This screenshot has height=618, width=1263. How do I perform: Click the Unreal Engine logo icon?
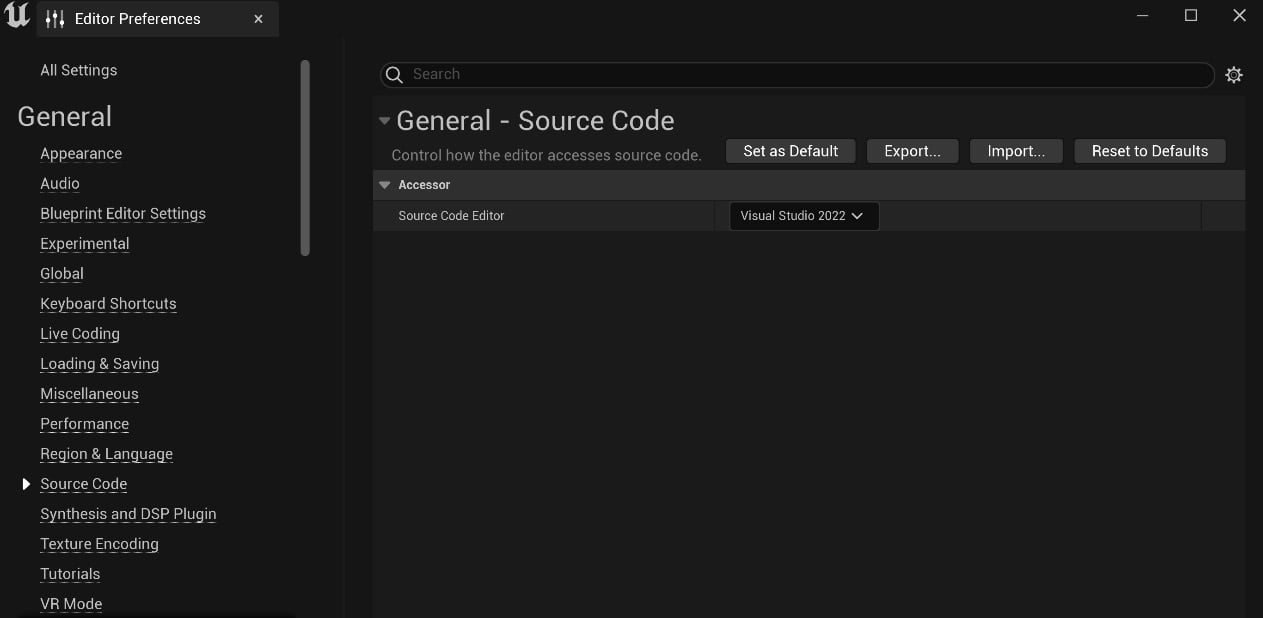click(x=17, y=16)
